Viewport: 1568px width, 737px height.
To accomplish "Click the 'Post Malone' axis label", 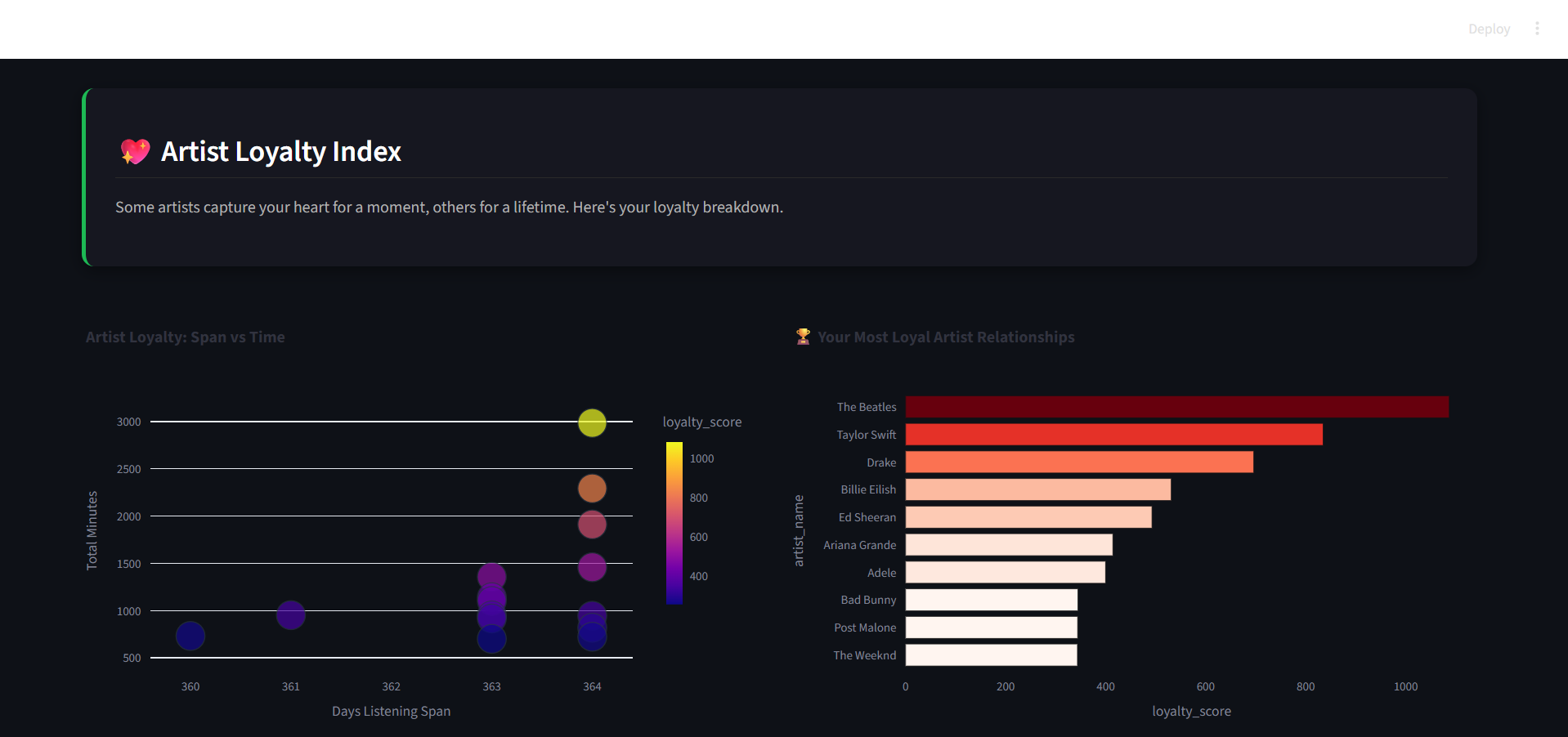I will coord(865,628).
